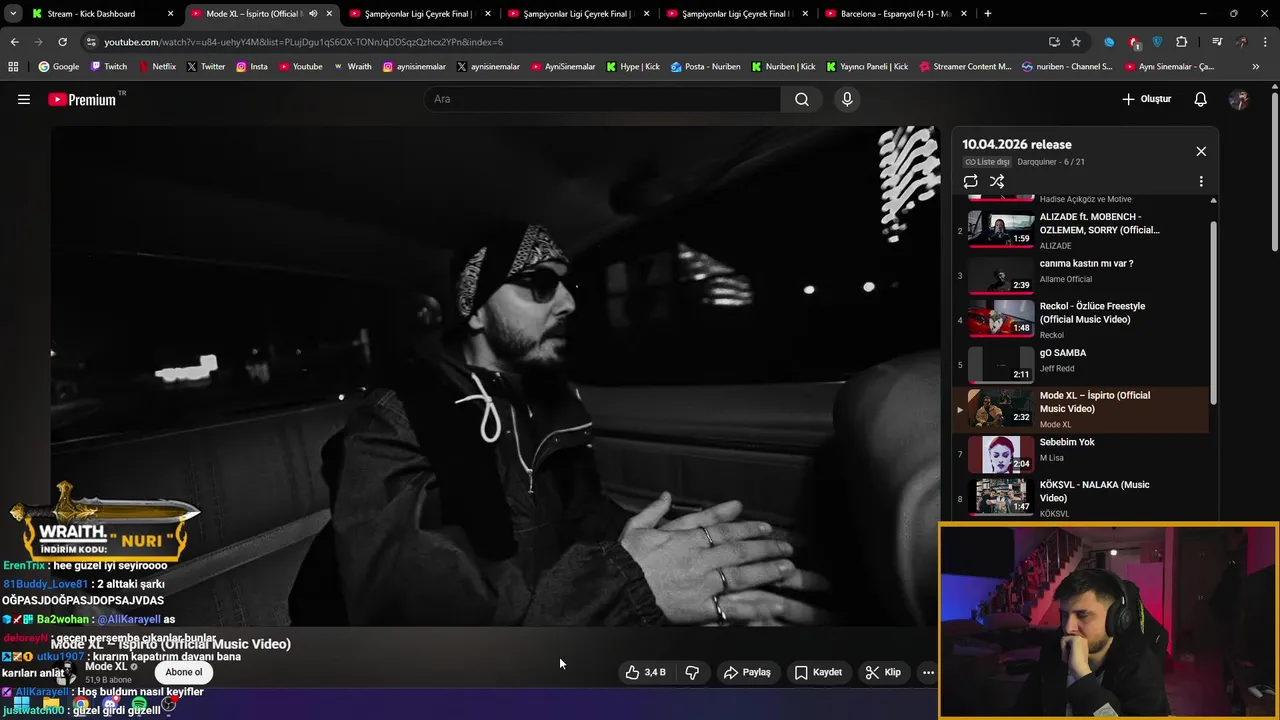Like the video showing 3,4 B

click(645, 672)
